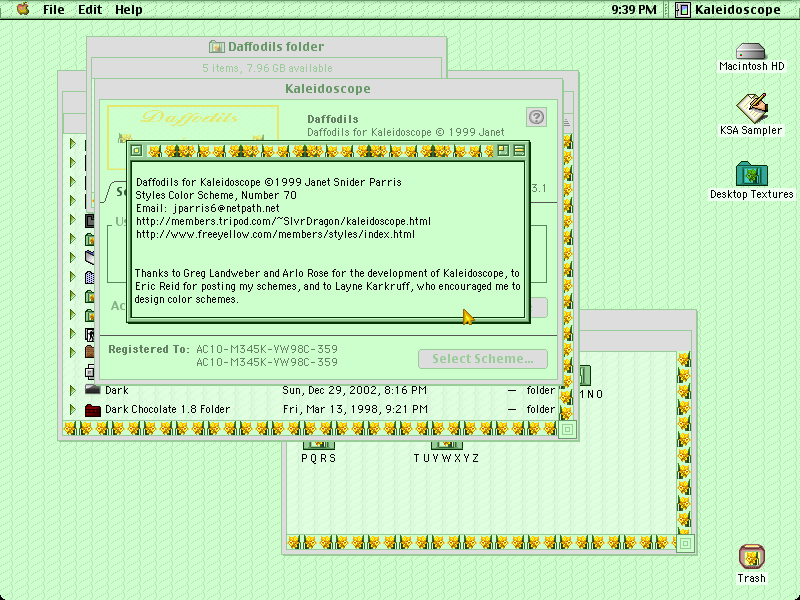Select the T U V W X Y Z folder label
800x600 pixels.
click(x=446, y=458)
